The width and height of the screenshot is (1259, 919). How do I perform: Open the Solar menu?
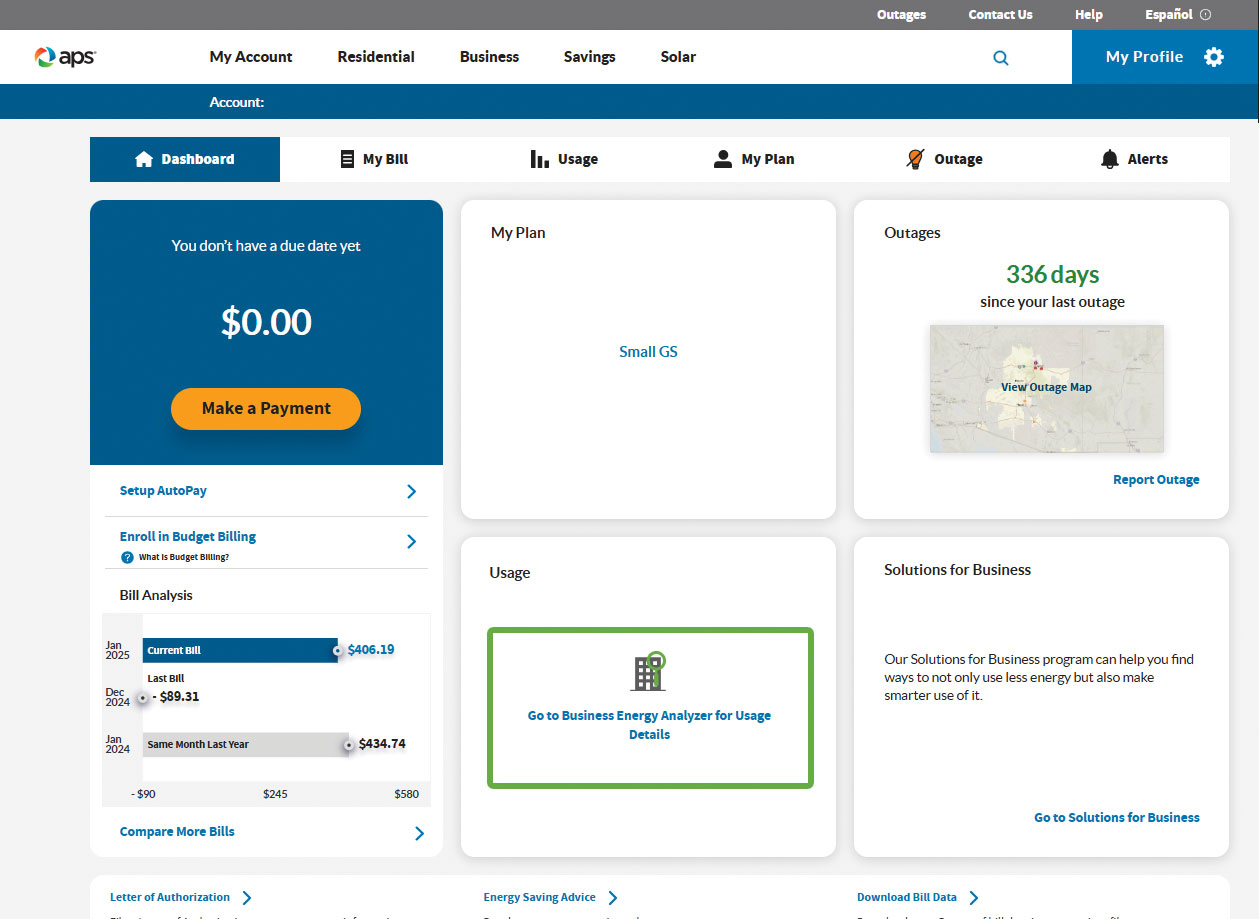click(678, 57)
